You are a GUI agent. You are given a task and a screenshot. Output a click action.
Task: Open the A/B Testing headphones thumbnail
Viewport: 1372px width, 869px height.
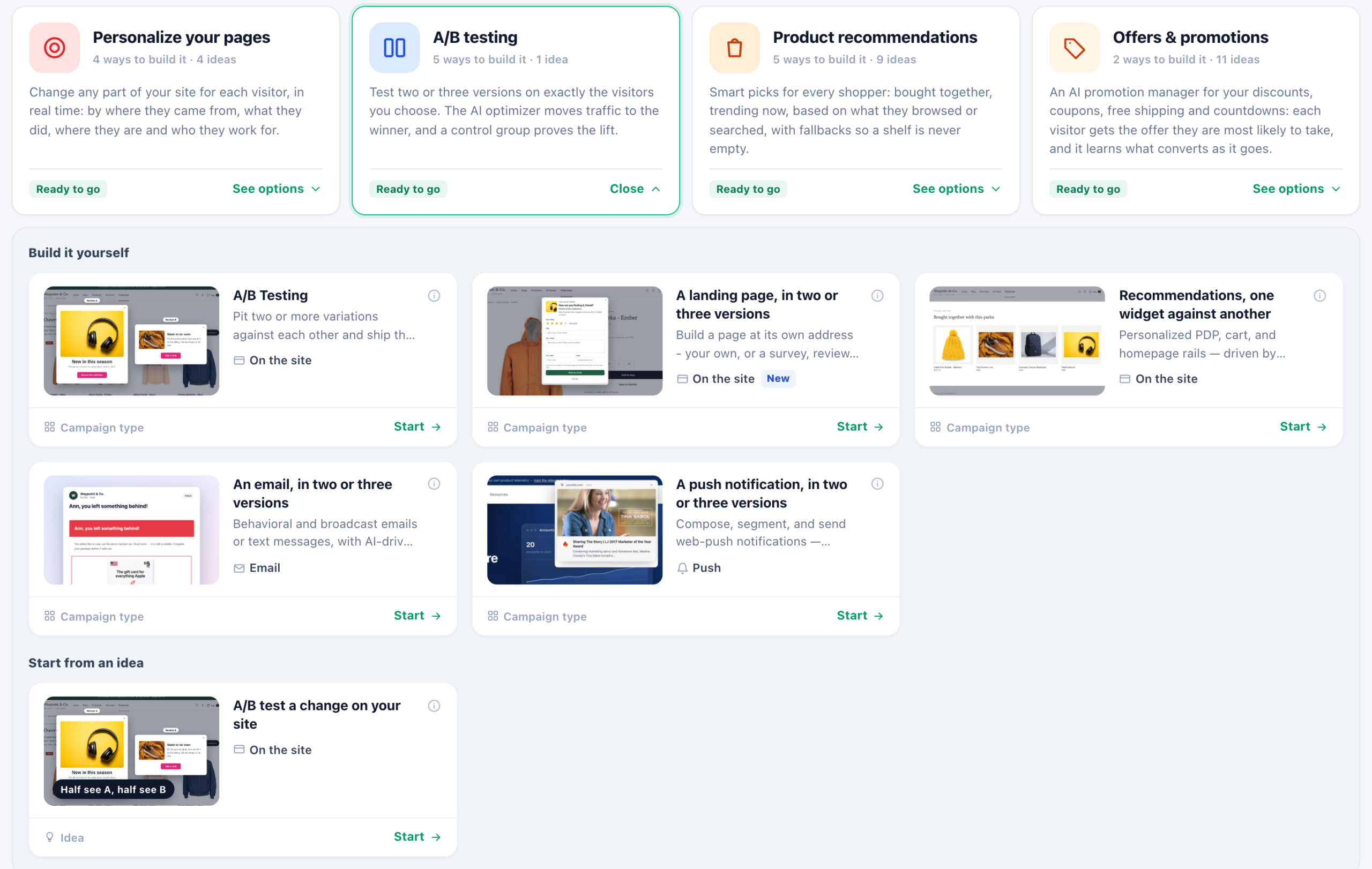click(x=132, y=341)
